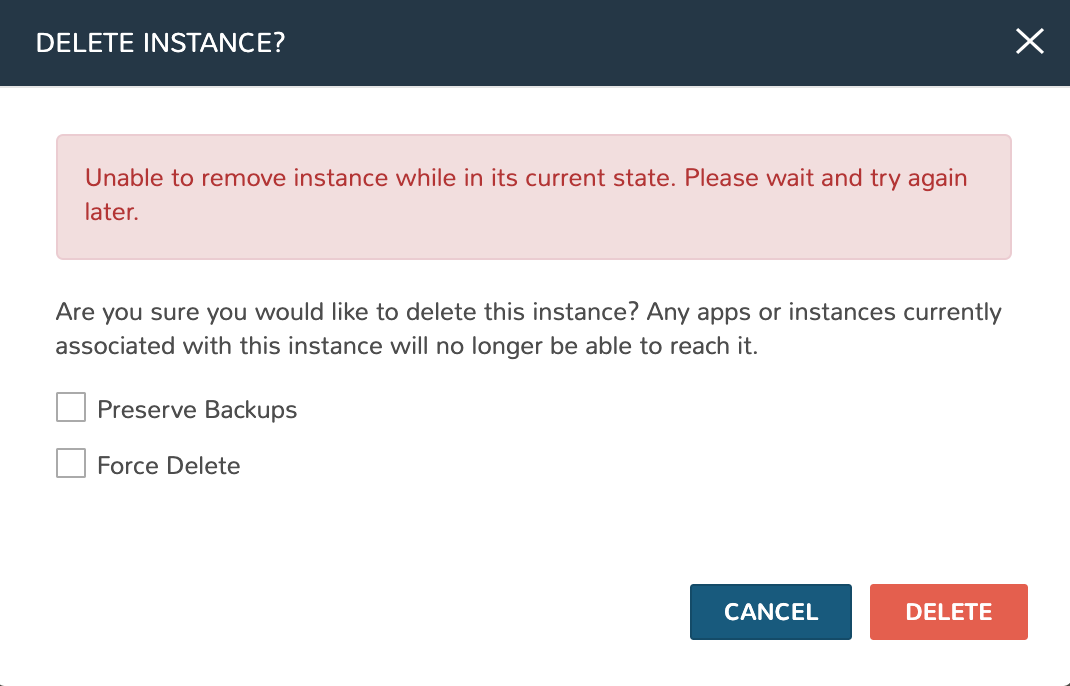
Task: Close the Delete Instance dialog with X
Action: point(1029,42)
